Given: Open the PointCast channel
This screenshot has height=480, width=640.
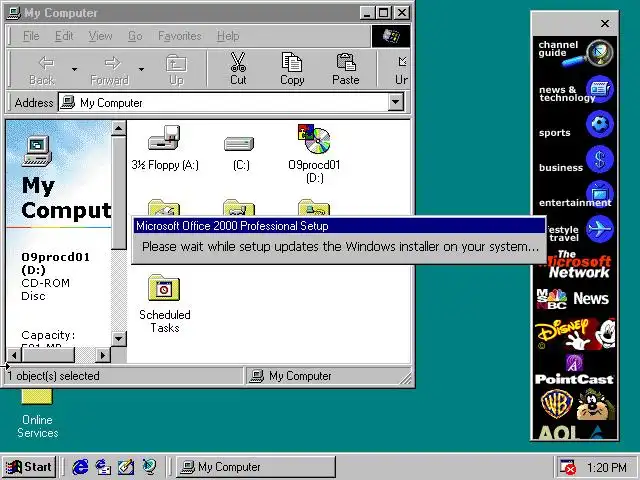Looking at the screenshot, I should coord(575,369).
